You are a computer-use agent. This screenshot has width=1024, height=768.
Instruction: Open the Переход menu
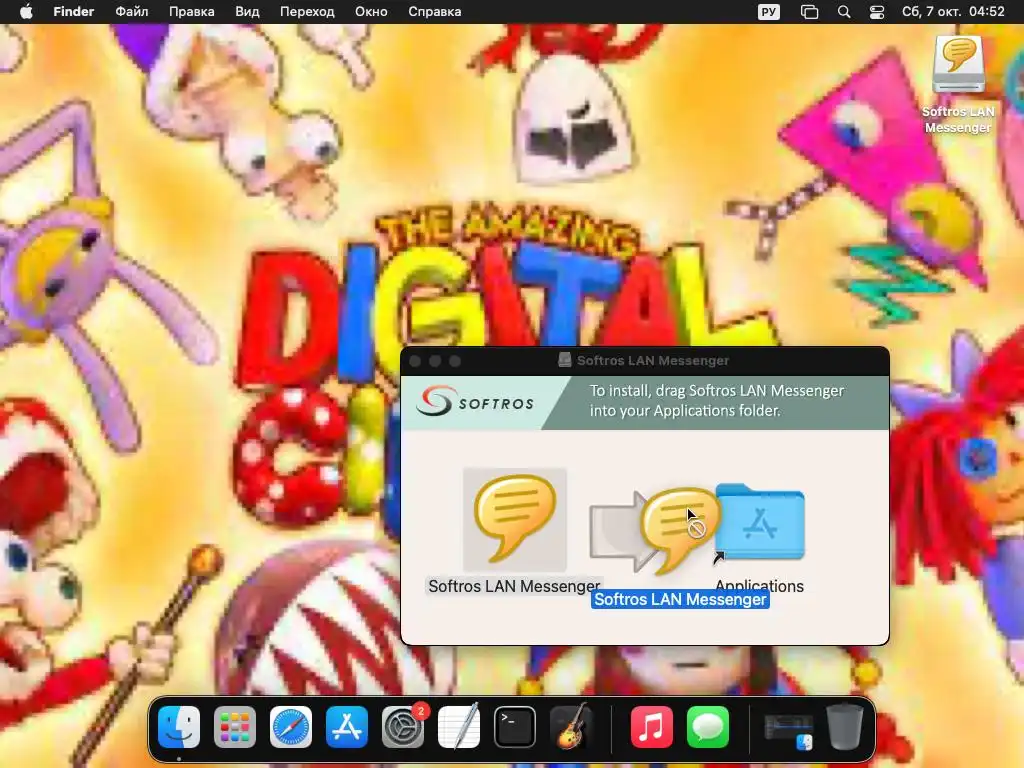[x=307, y=12]
